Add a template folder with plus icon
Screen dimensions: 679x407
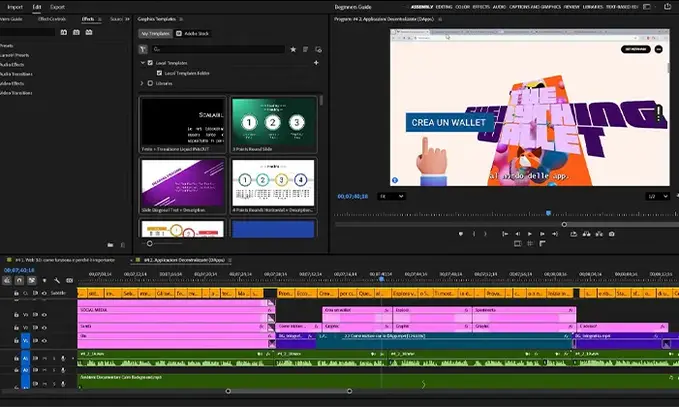tap(316, 63)
